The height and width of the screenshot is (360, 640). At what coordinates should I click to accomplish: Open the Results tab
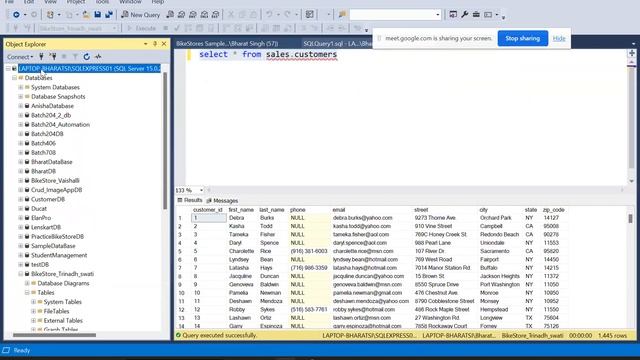tap(190, 200)
